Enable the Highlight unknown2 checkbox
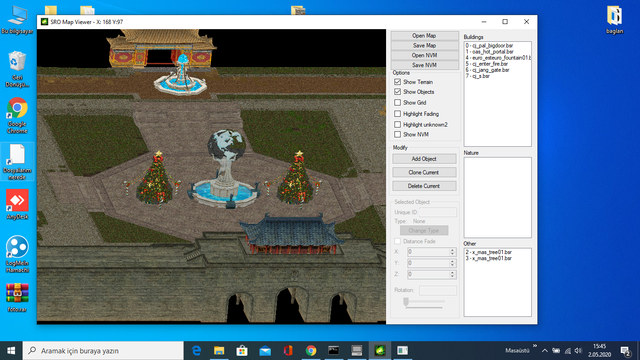 398,124
